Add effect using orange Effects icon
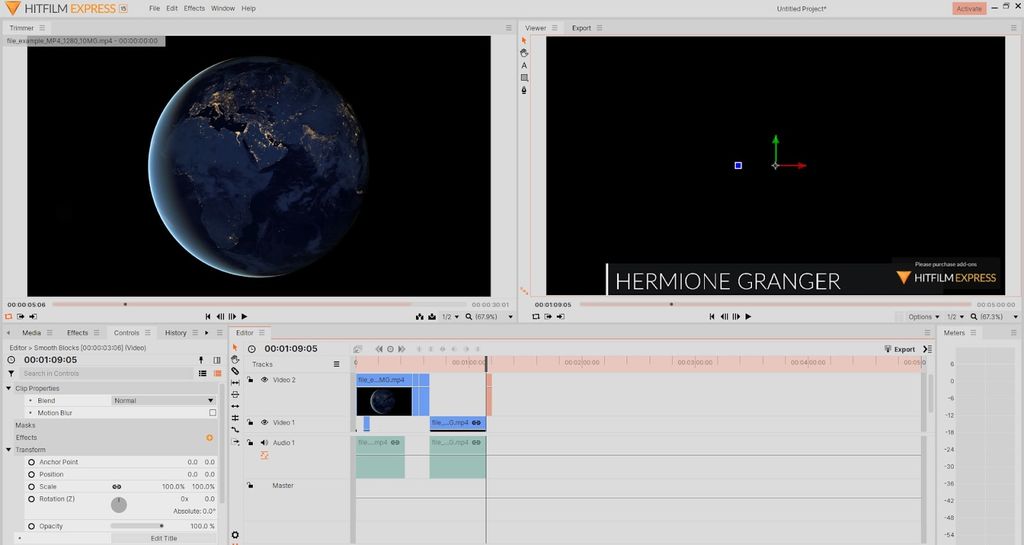 point(209,437)
